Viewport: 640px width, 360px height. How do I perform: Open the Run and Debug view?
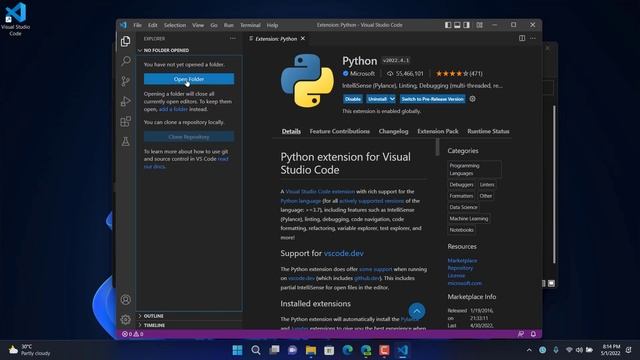pyautogui.click(x=125, y=101)
